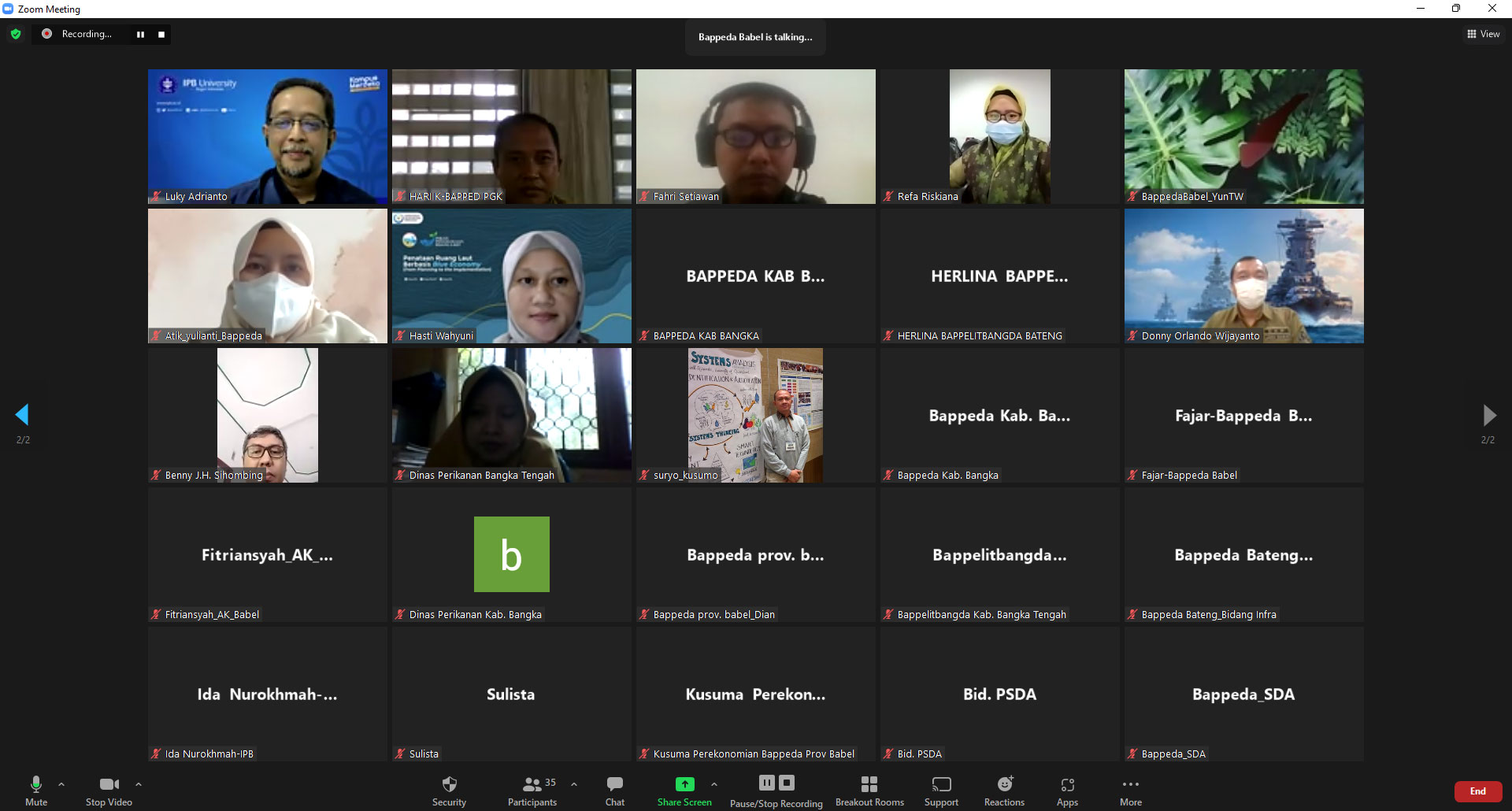The width and height of the screenshot is (1512, 811).
Task: Mute the microphone
Action: point(36,790)
